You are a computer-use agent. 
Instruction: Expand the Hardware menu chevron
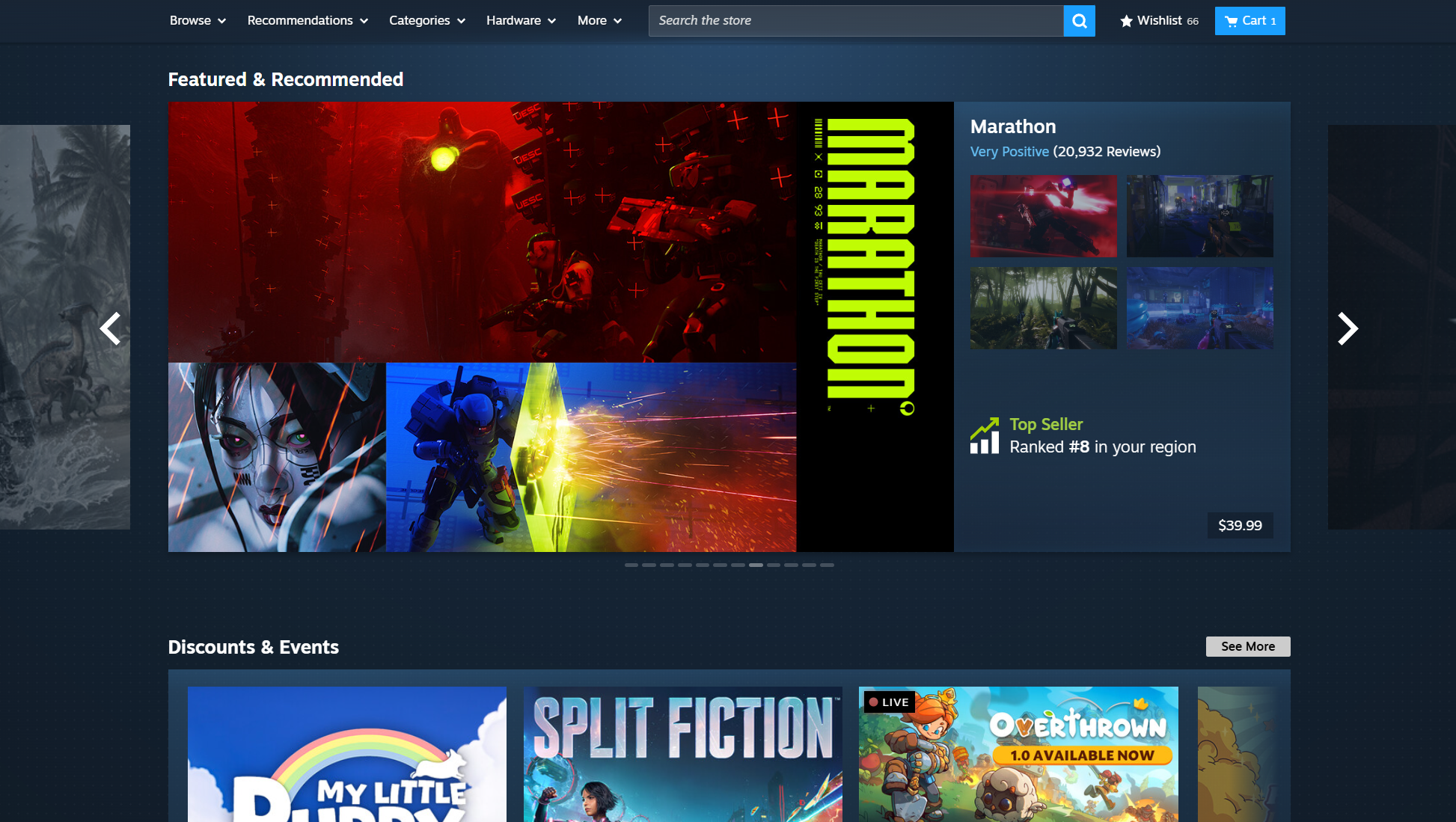coord(552,21)
